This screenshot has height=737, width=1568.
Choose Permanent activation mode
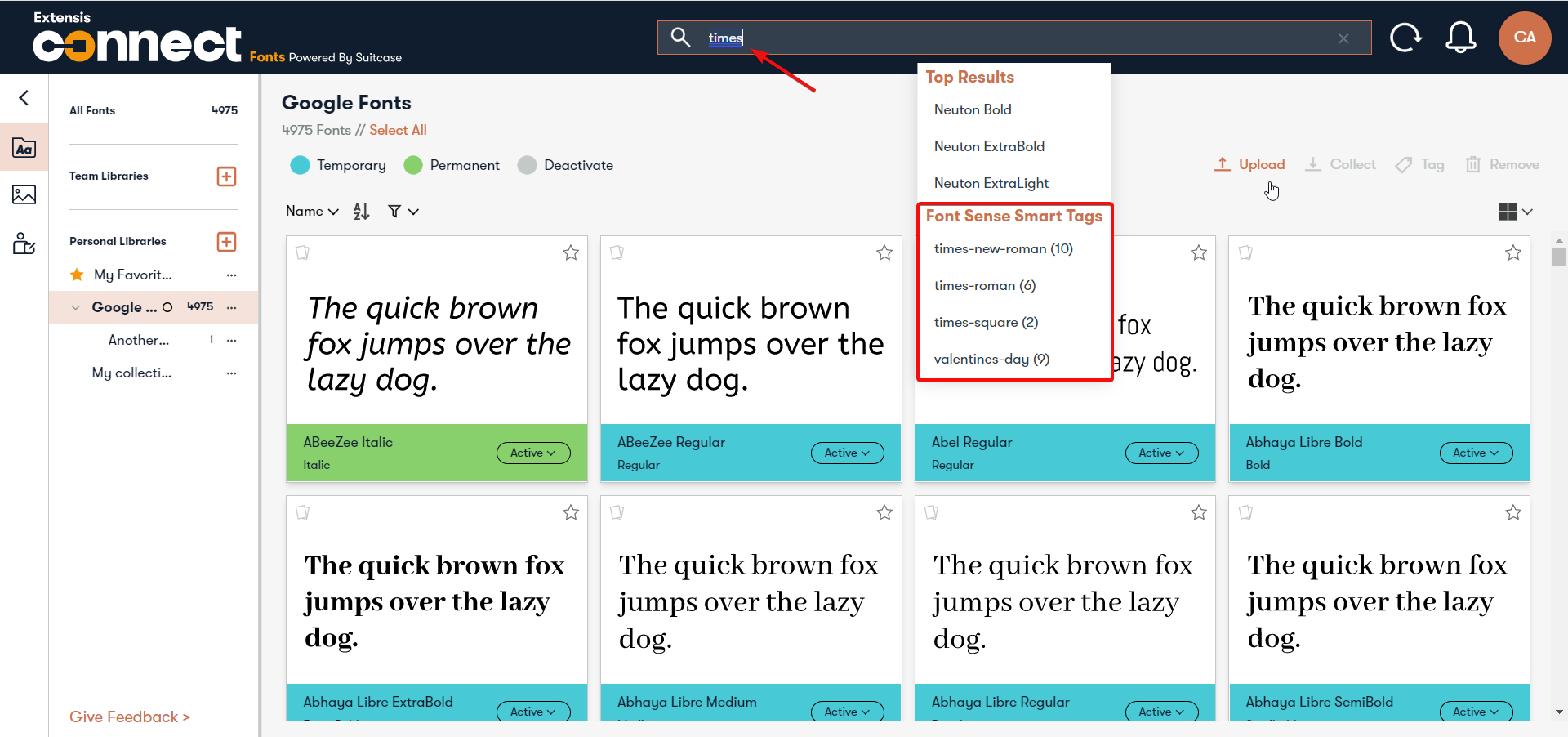pyautogui.click(x=452, y=165)
